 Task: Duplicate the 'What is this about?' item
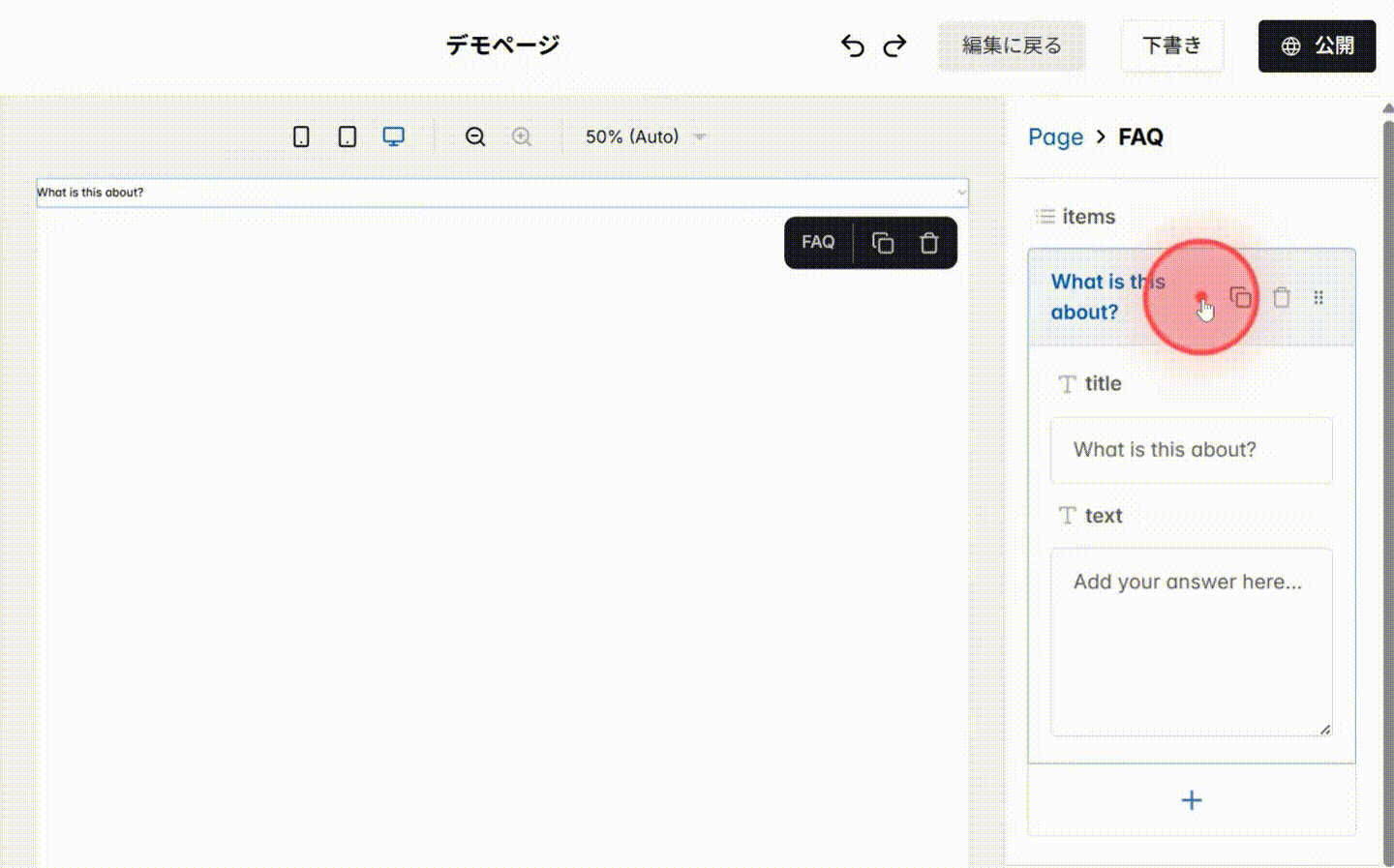pos(1243,297)
